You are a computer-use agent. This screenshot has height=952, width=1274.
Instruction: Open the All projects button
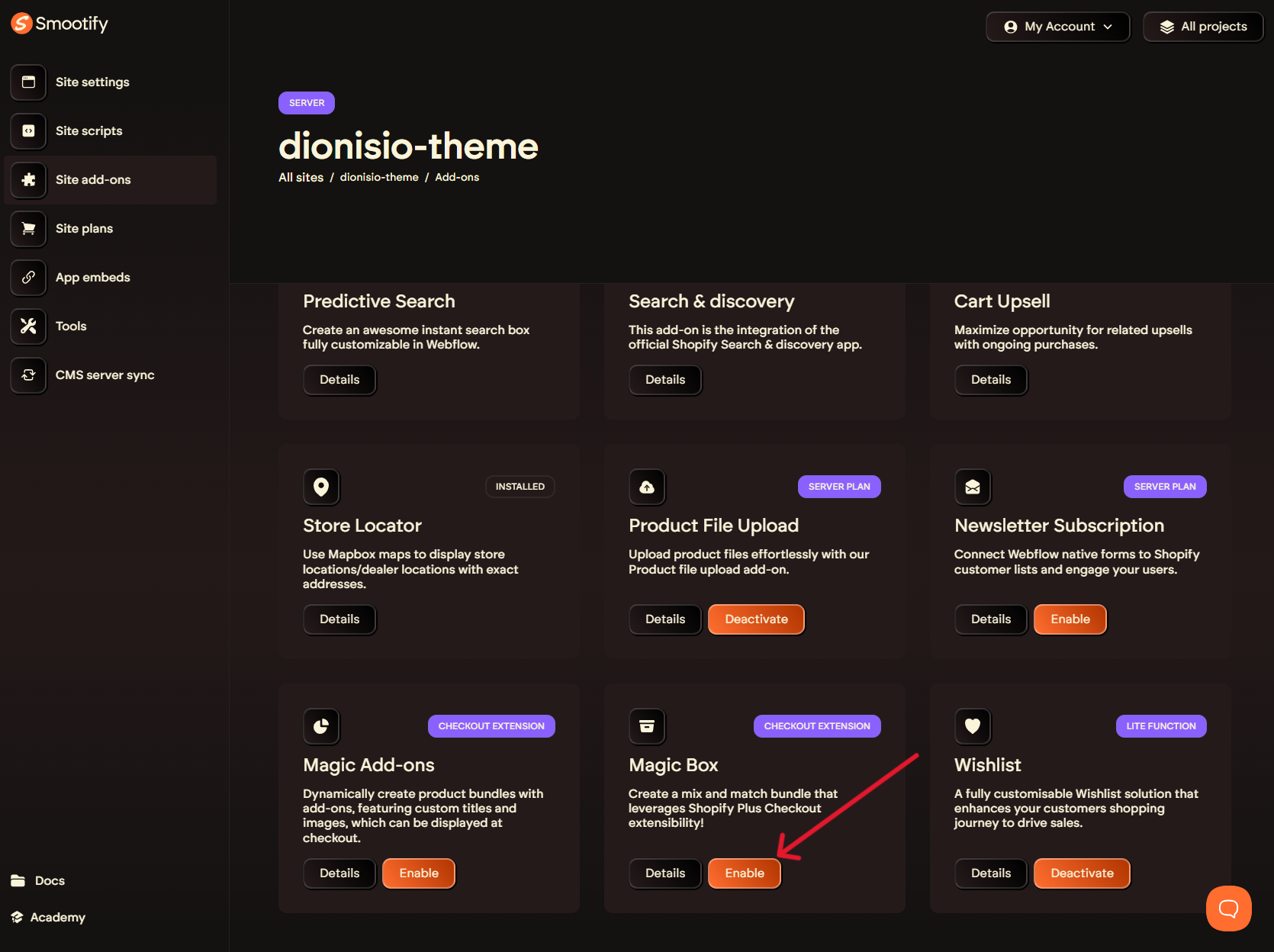1203,27
